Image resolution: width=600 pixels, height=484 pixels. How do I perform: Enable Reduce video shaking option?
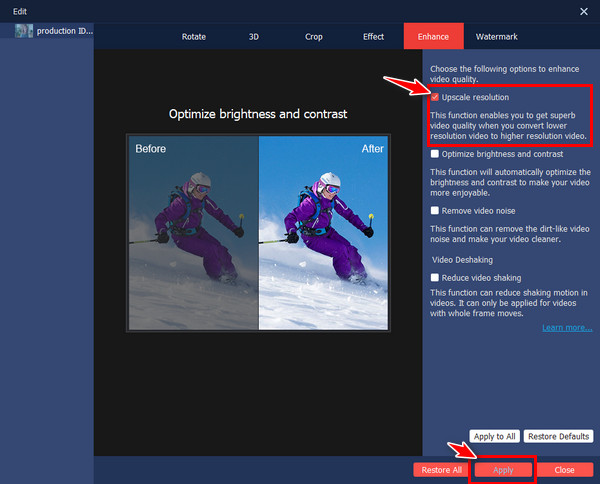(x=434, y=277)
